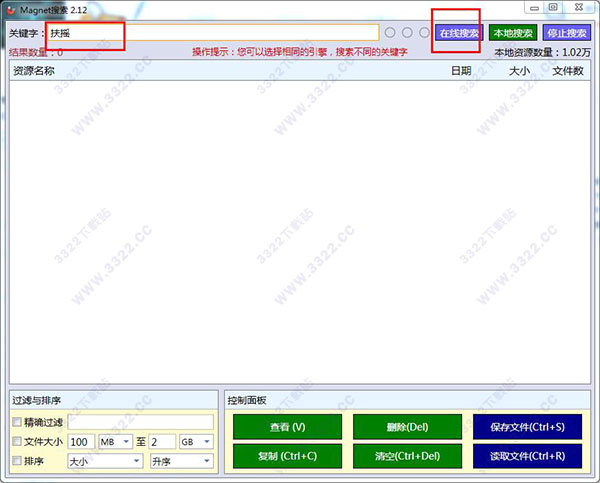Toggle the 文件大小 filter checkbox
The width and height of the screenshot is (600, 483).
pos(16,442)
